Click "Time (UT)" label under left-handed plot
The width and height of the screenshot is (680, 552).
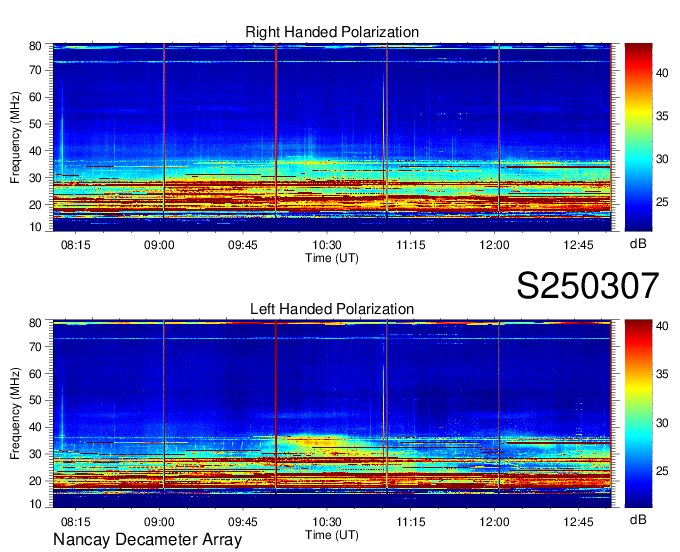(332, 535)
